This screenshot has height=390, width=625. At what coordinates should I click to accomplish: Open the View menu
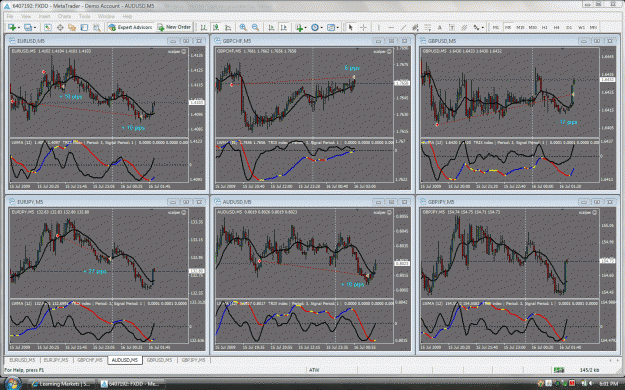tap(26, 16)
